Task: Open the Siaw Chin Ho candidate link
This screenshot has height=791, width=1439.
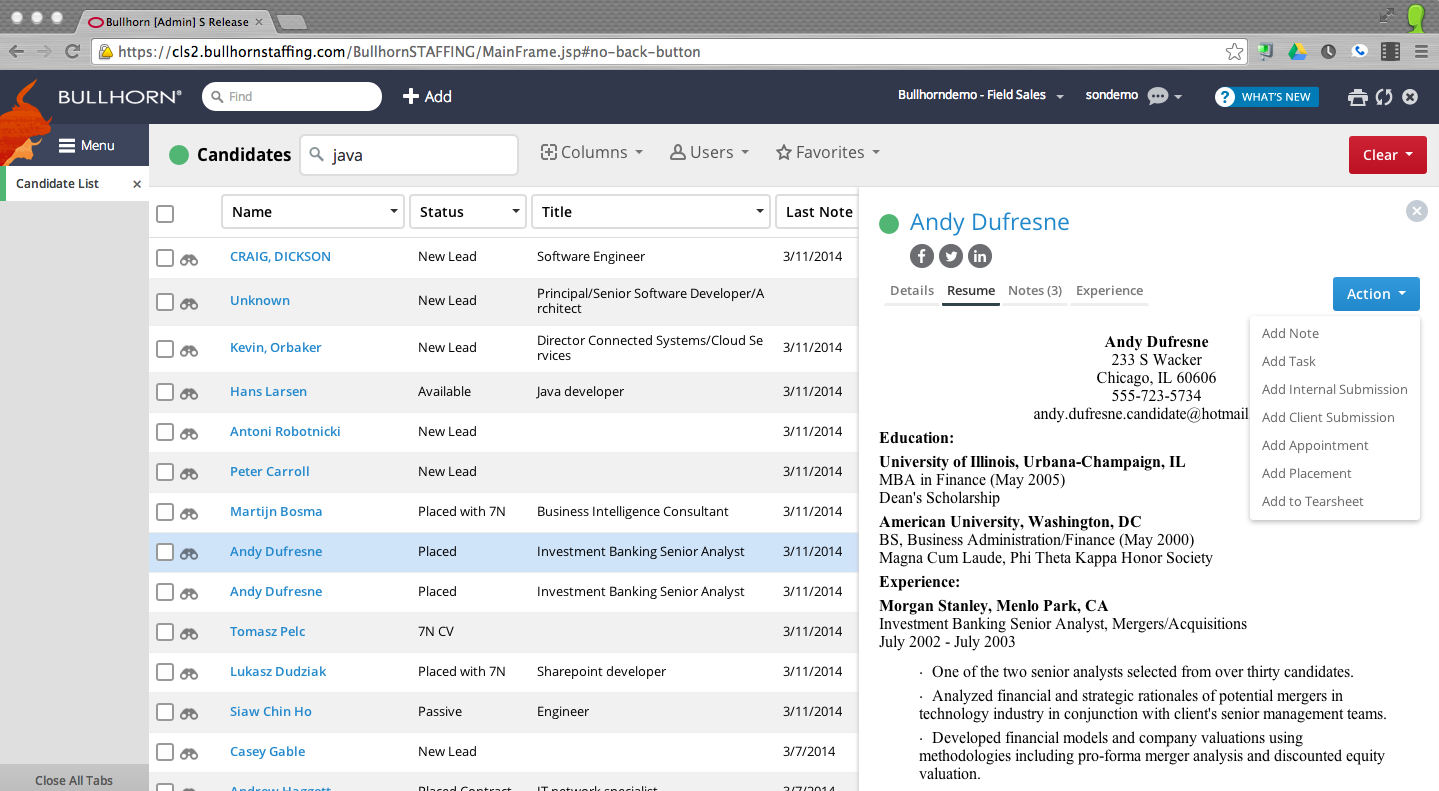Action: click(271, 712)
